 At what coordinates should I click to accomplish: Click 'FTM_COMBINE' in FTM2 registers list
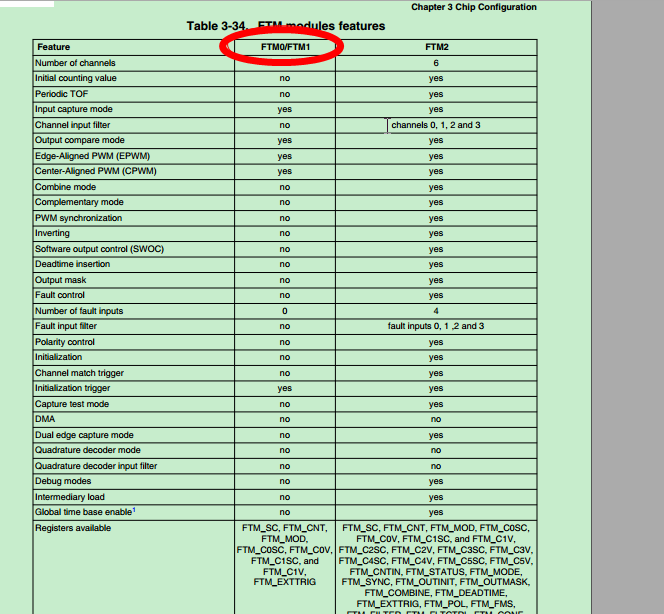click(x=397, y=593)
